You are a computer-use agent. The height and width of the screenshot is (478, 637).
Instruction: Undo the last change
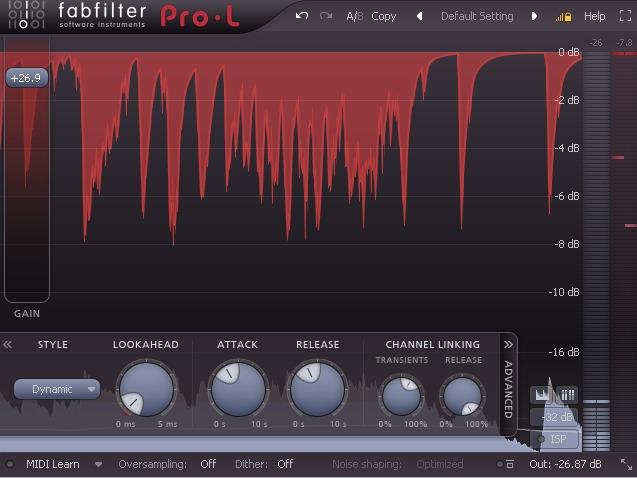click(302, 16)
